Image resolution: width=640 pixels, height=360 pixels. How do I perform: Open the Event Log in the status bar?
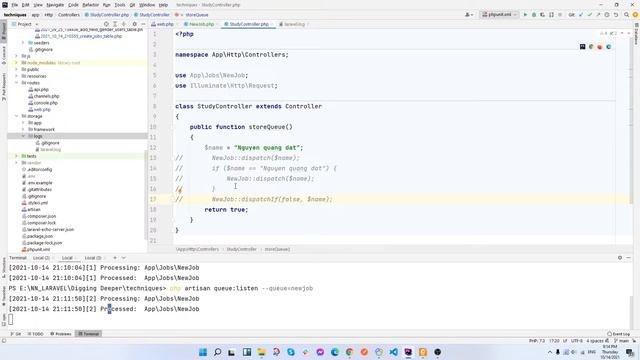click(x=618, y=334)
